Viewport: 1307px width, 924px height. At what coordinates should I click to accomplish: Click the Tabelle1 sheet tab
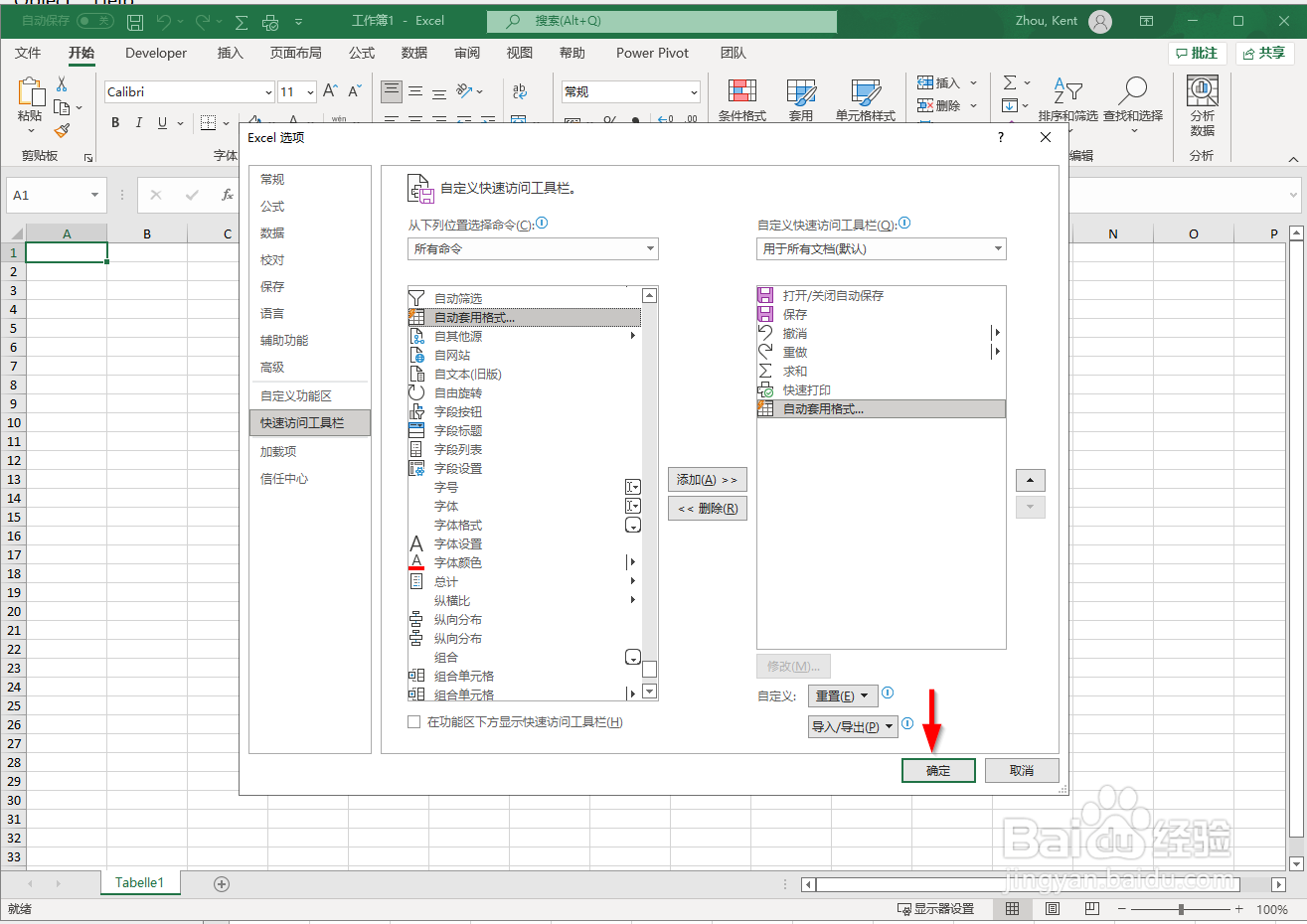(x=139, y=882)
